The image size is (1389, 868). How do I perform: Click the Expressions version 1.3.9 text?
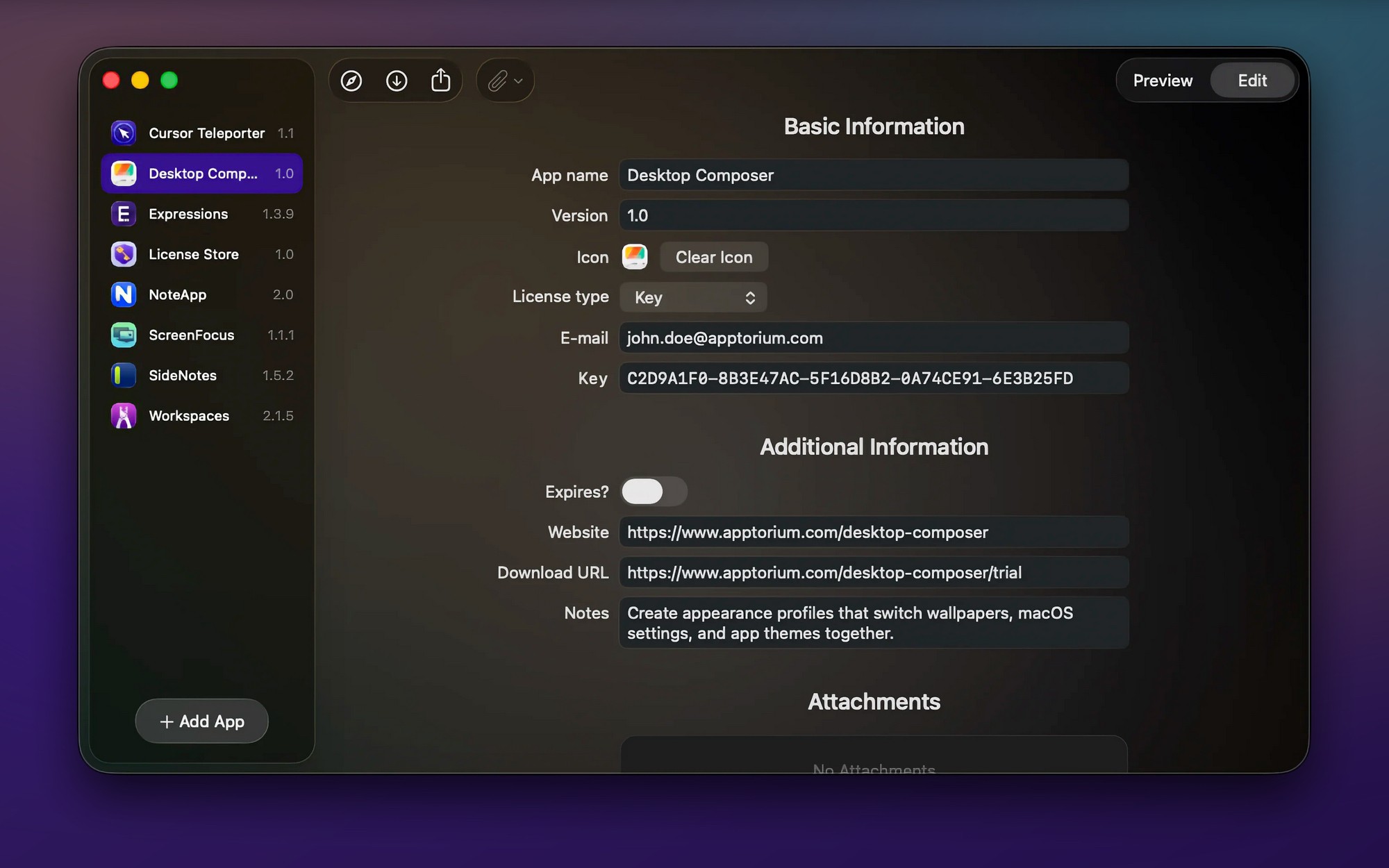pyautogui.click(x=278, y=214)
